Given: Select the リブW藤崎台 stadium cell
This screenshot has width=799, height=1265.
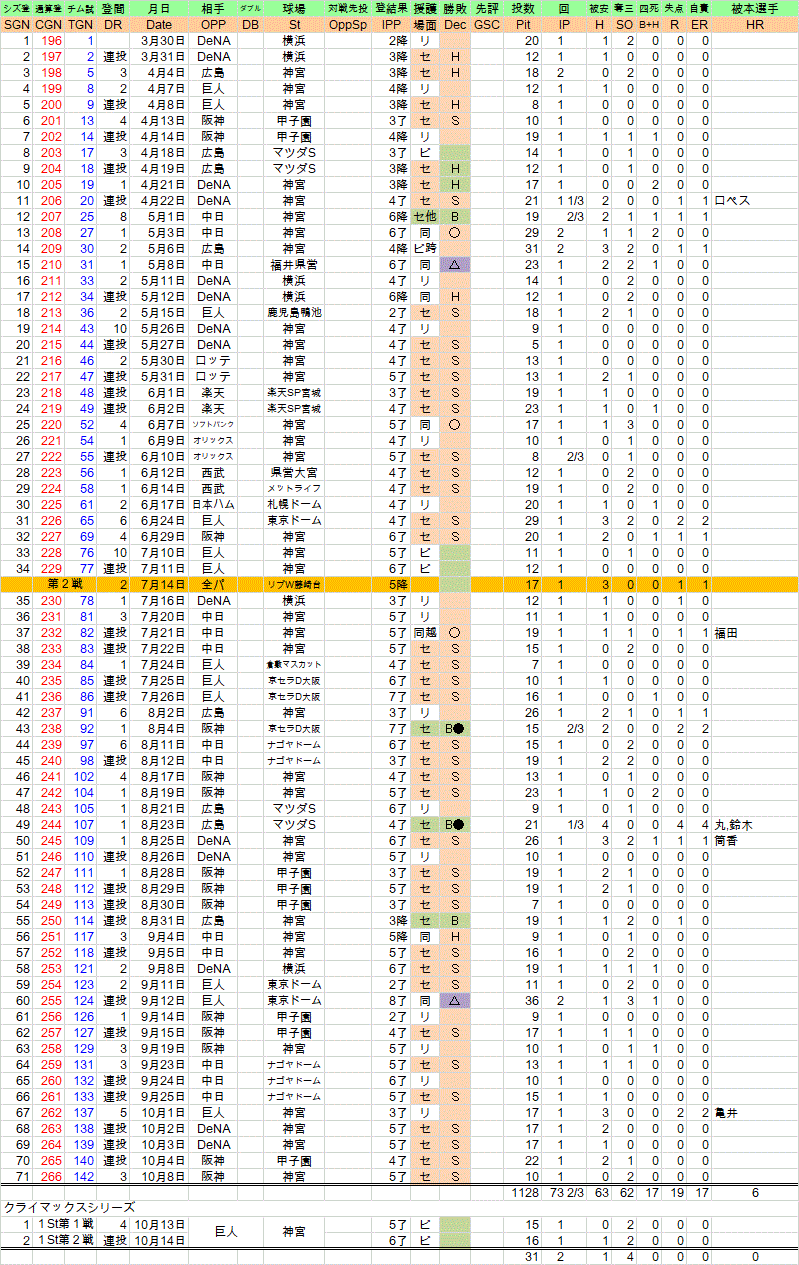Looking at the screenshot, I should click(294, 584).
